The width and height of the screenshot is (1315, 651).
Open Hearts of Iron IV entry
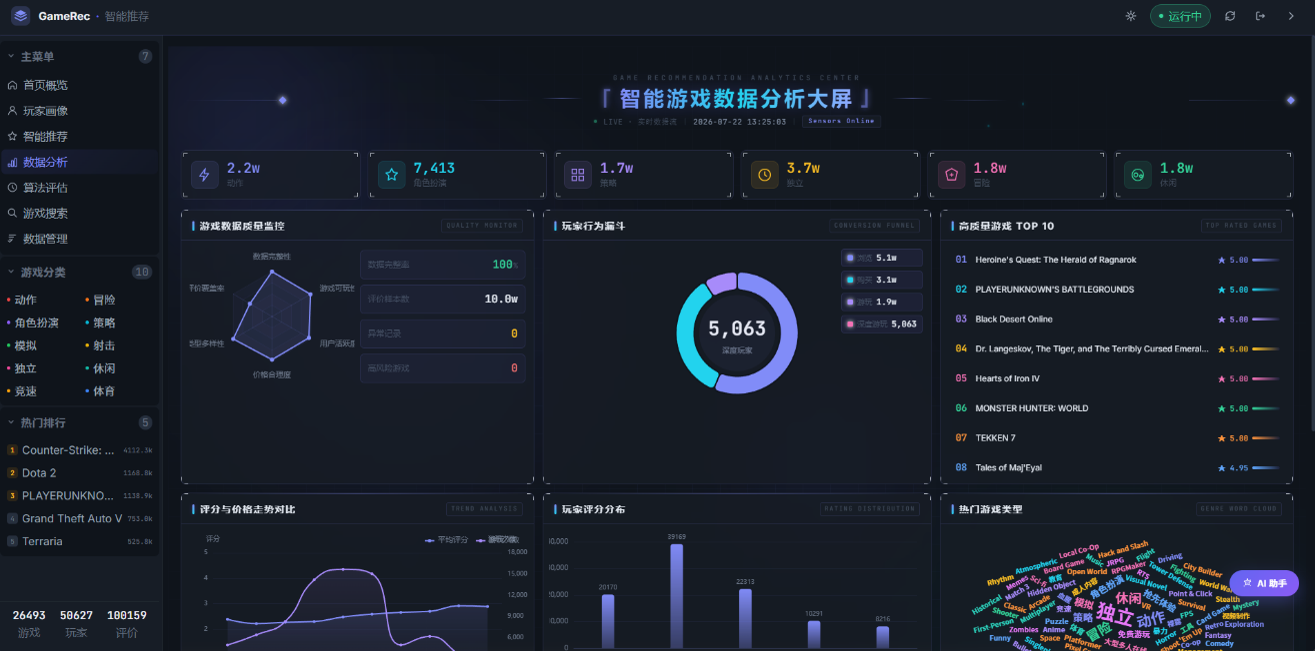pyautogui.click(x=1117, y=379)
